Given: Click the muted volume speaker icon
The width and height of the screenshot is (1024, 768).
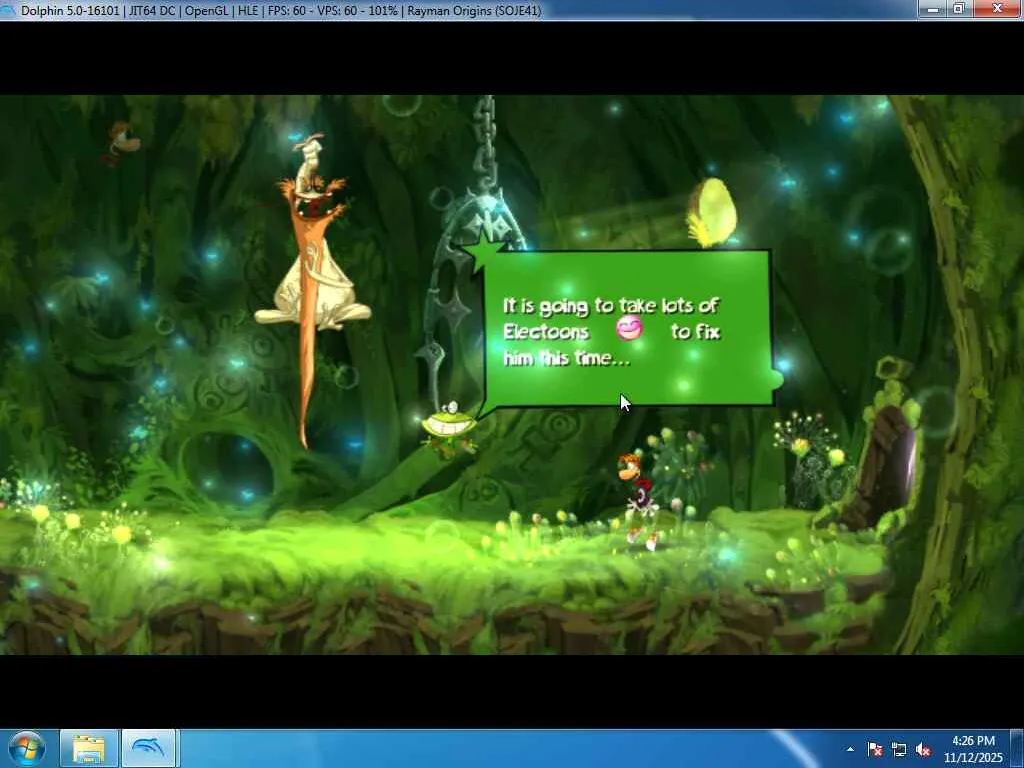Looking at the screenshot, I should pos(923,749).
